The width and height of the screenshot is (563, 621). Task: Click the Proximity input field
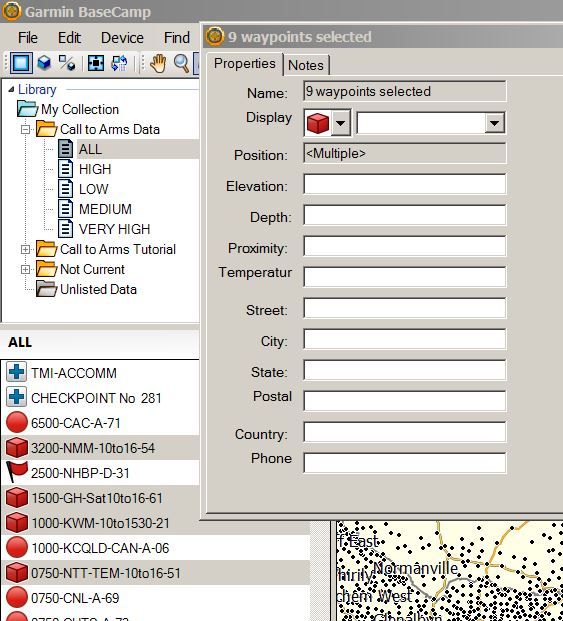(x=405, y=246)
